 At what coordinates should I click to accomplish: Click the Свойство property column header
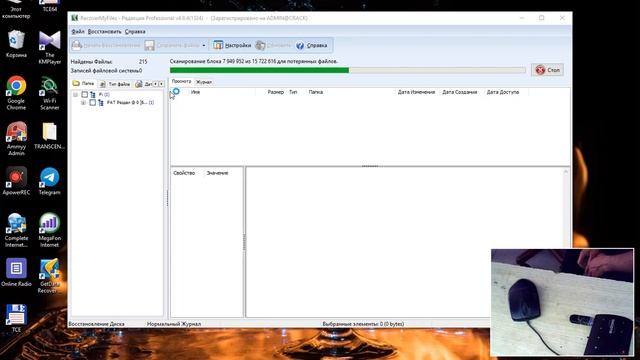[x=184, y=173]
